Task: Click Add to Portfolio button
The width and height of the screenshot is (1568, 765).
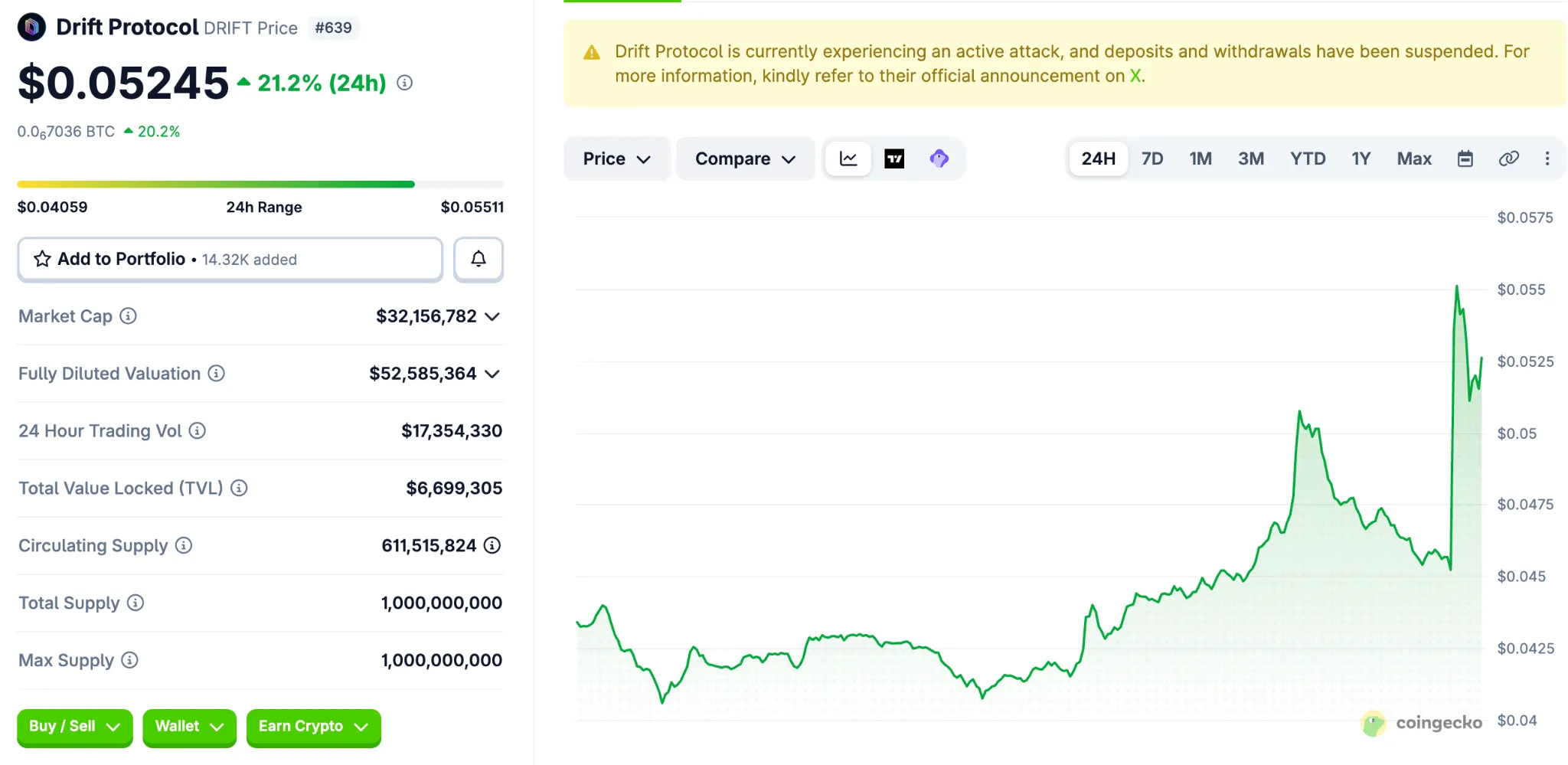Action: pos(230,260)
